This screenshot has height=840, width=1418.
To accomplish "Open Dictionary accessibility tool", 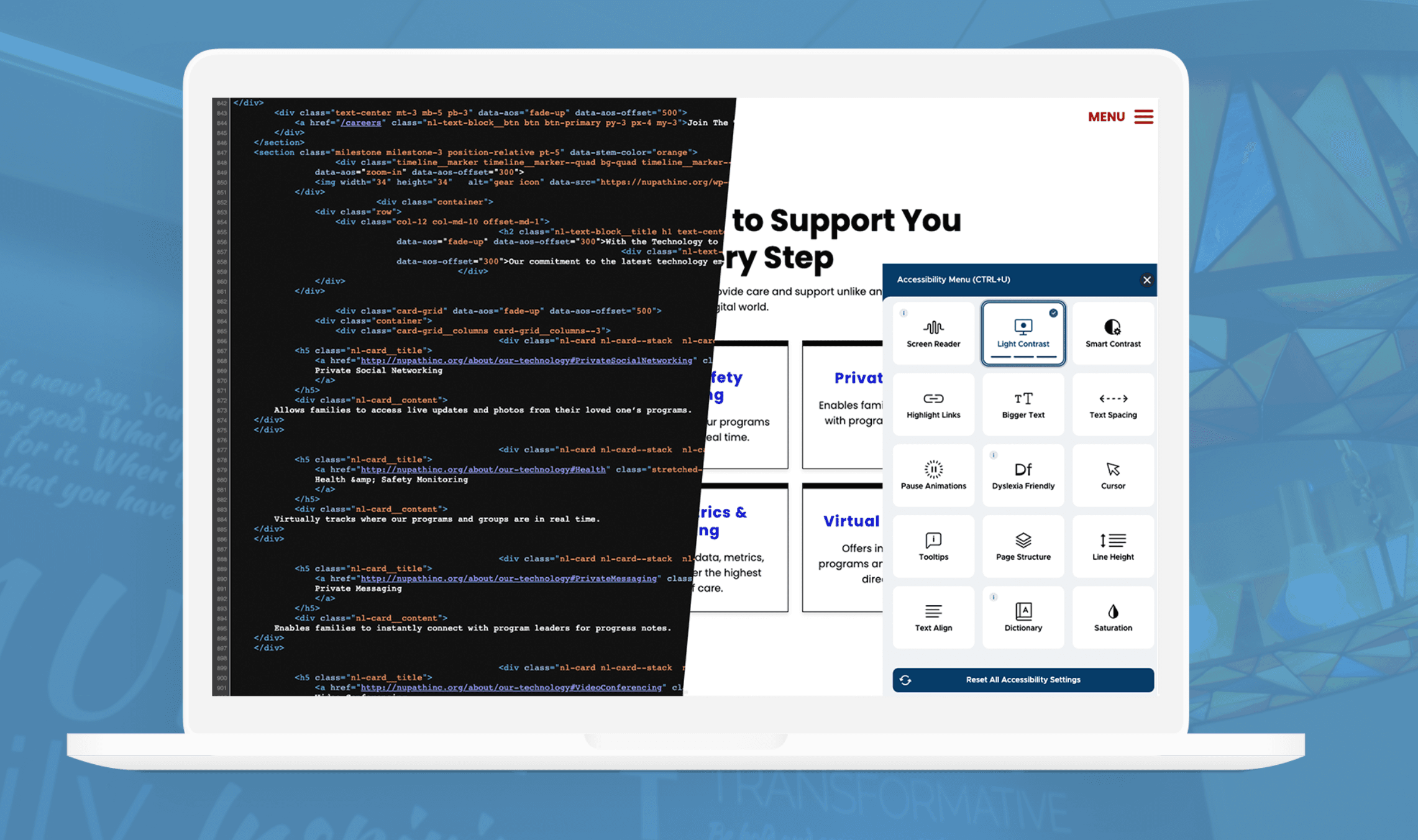I will (x=1022, y=617).
